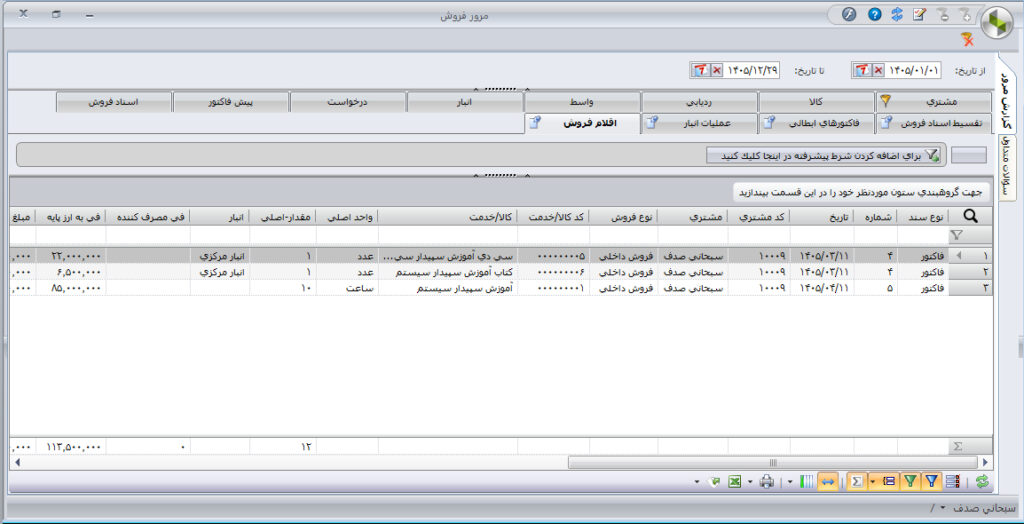Open settings via the wrench icon
The height and width of the screenshot is (524, 1024).
click(x=849, y=15)
